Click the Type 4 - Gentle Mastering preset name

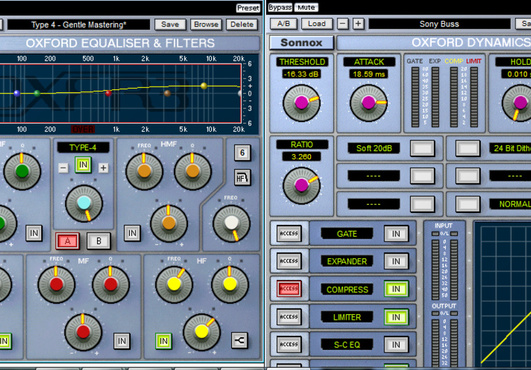coord(79,24)
